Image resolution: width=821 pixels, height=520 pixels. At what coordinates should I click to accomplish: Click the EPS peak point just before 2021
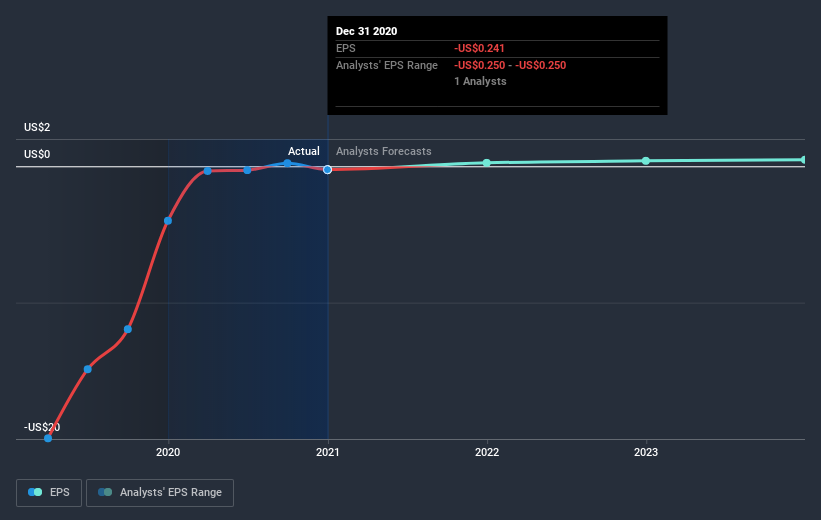click(x=287, y=163)
